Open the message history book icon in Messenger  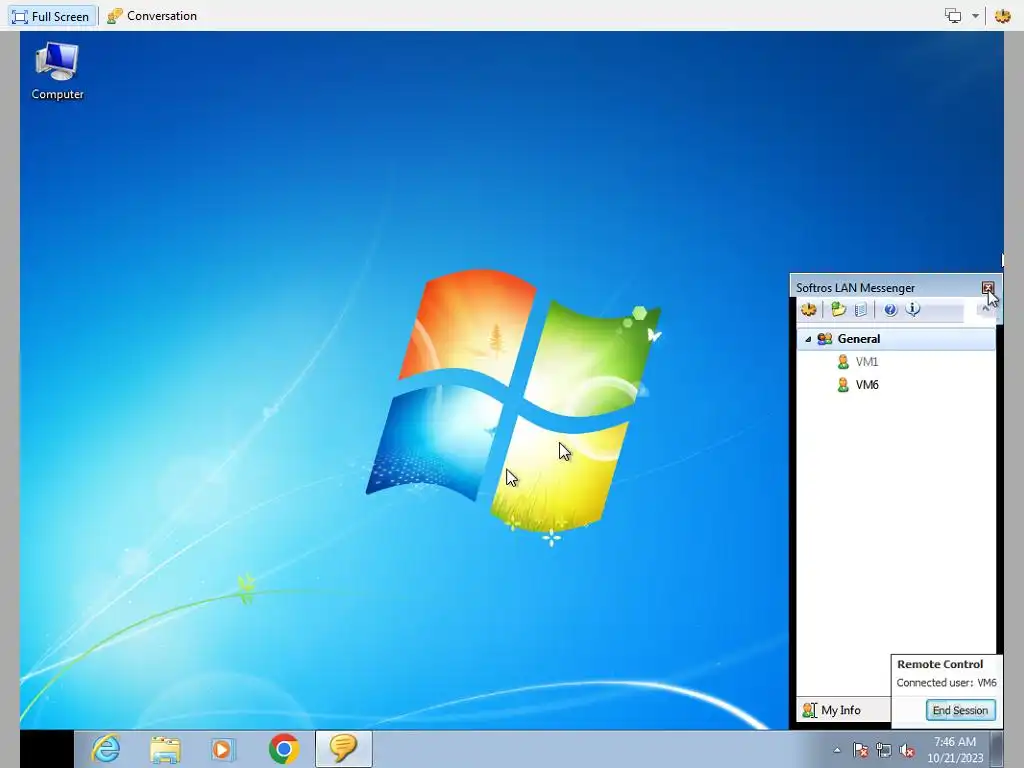(861, 310)
